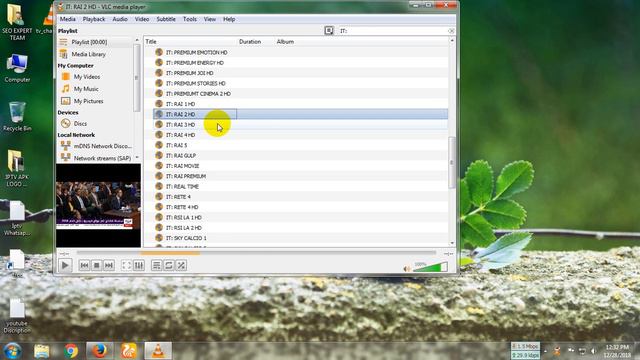Image resolution: width=640 pixels, height=360 pixels.
Task: Stop playback with the stop button
Action: (97, 265)
